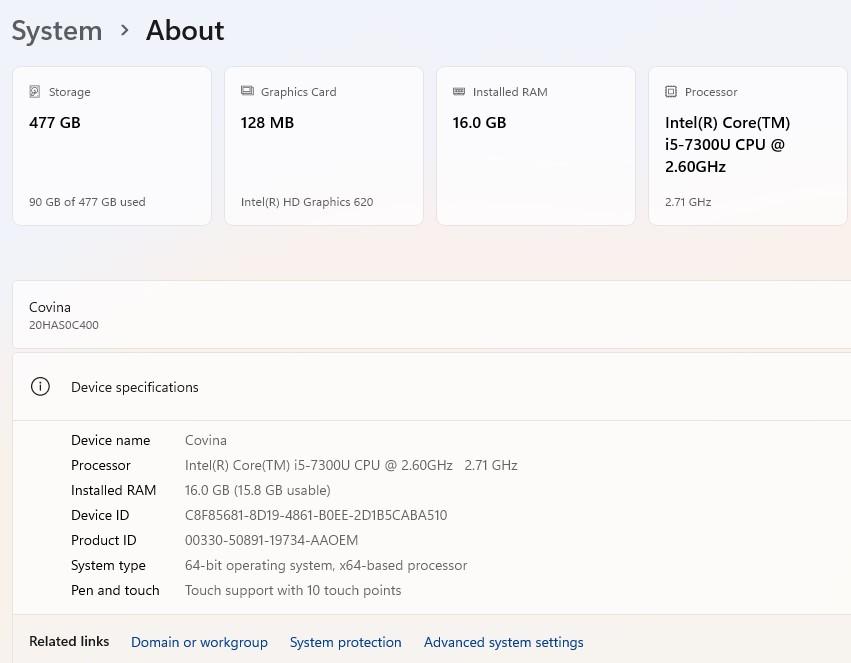Image resolution: width=851 pixels, height=663 pixels.
Task: Click the Processor chip icon
Action: 671,91
